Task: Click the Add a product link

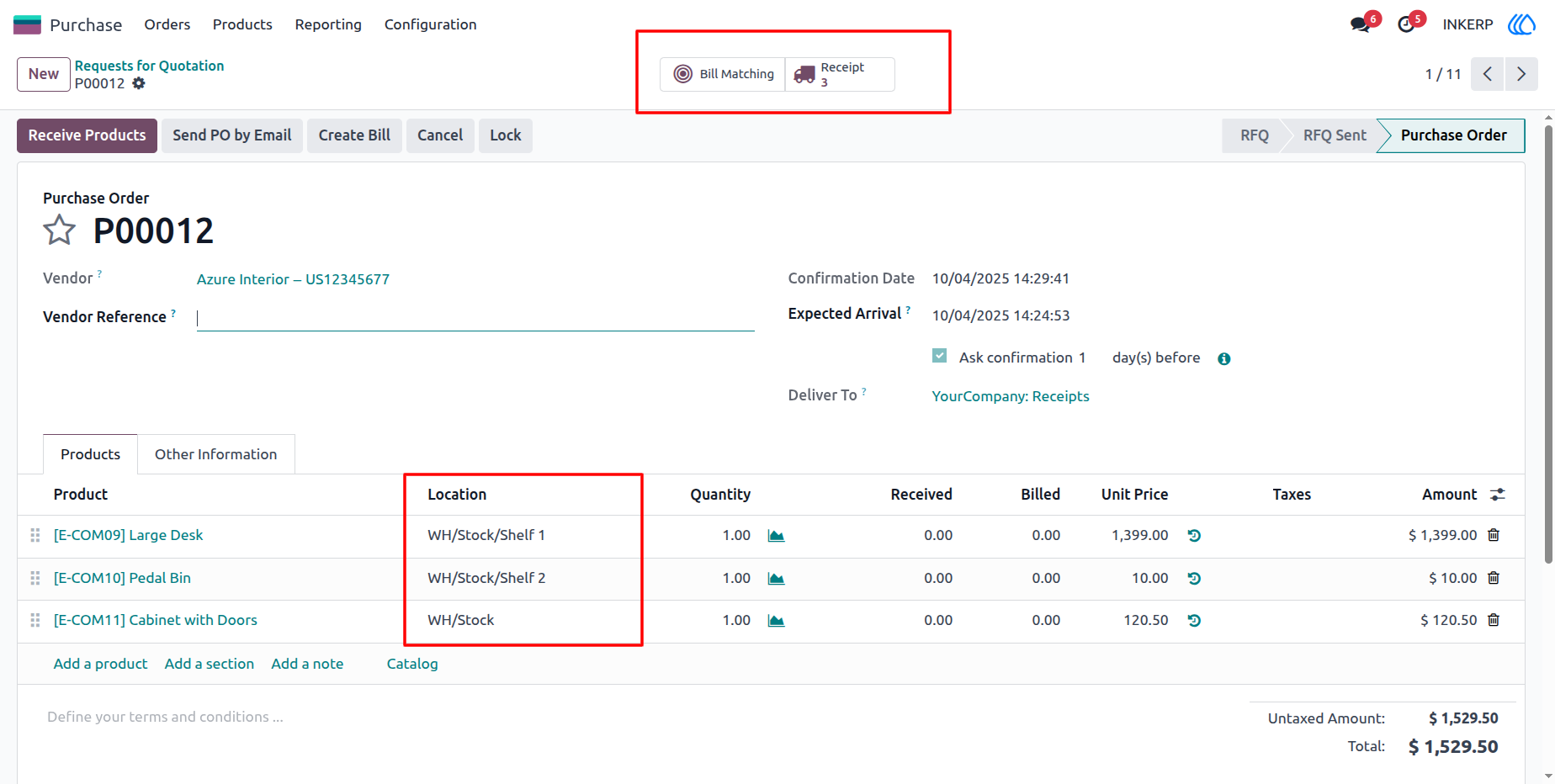Action: (x=100, y=664)
